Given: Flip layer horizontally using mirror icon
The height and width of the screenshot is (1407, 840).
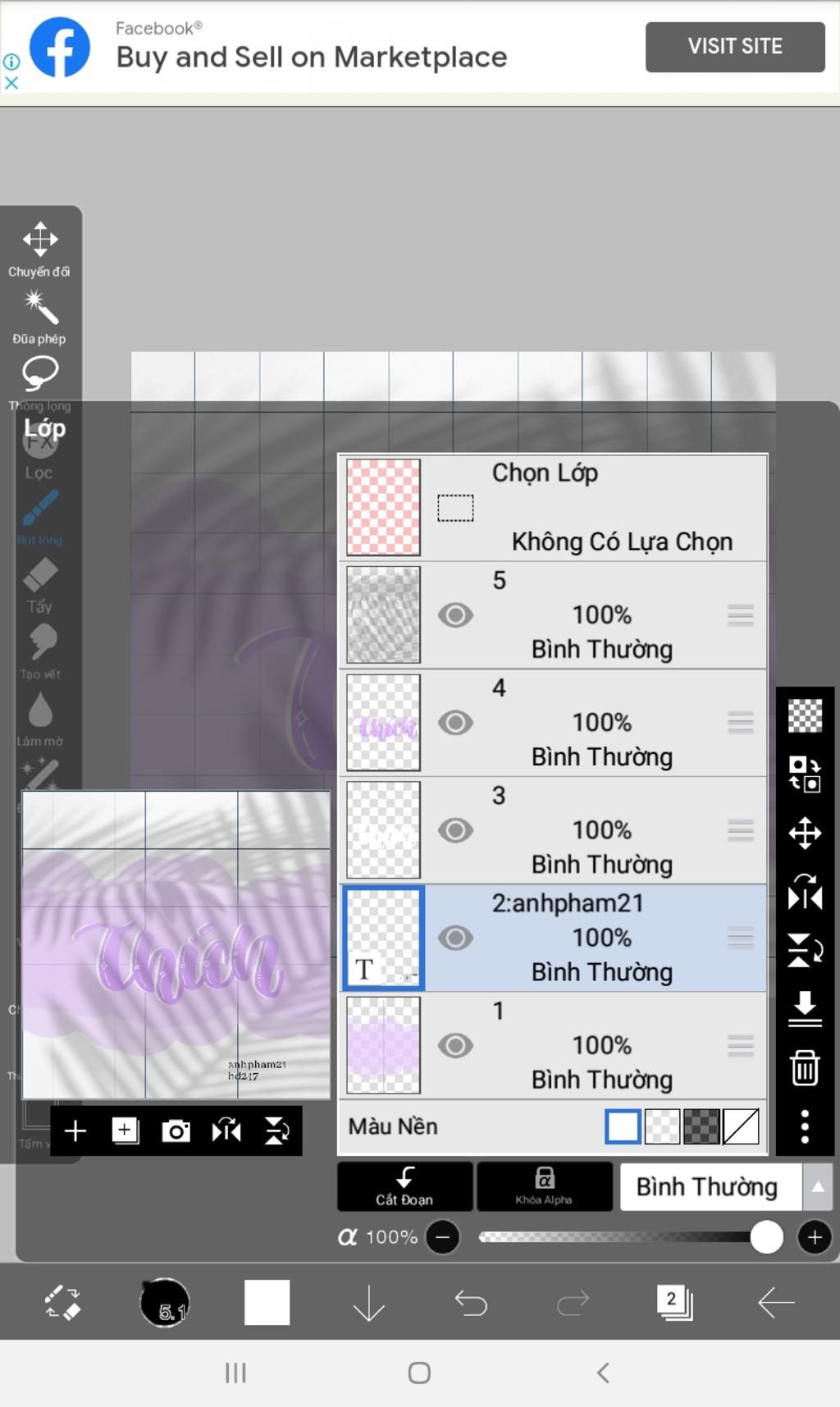Looking at the screenshot, I should tap(805, 892).
